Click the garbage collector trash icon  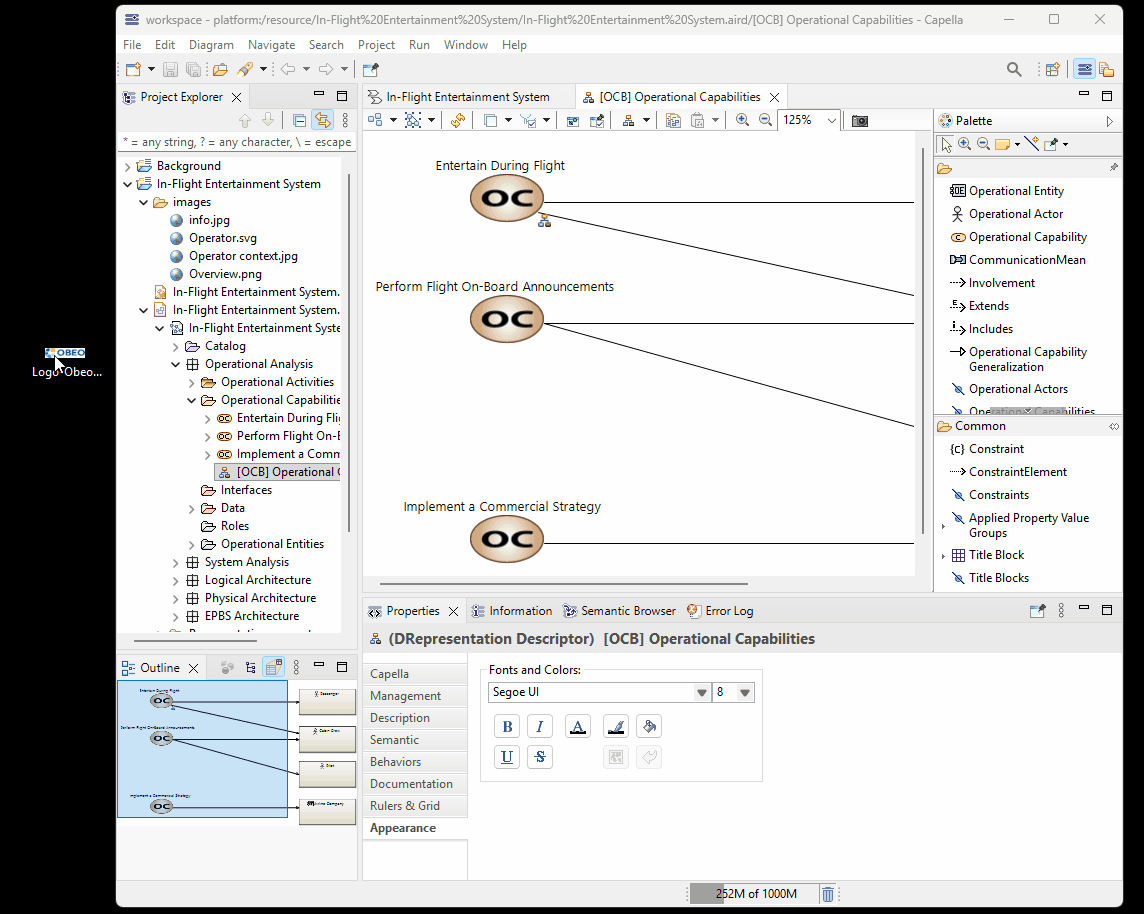(x=828, y=894)
